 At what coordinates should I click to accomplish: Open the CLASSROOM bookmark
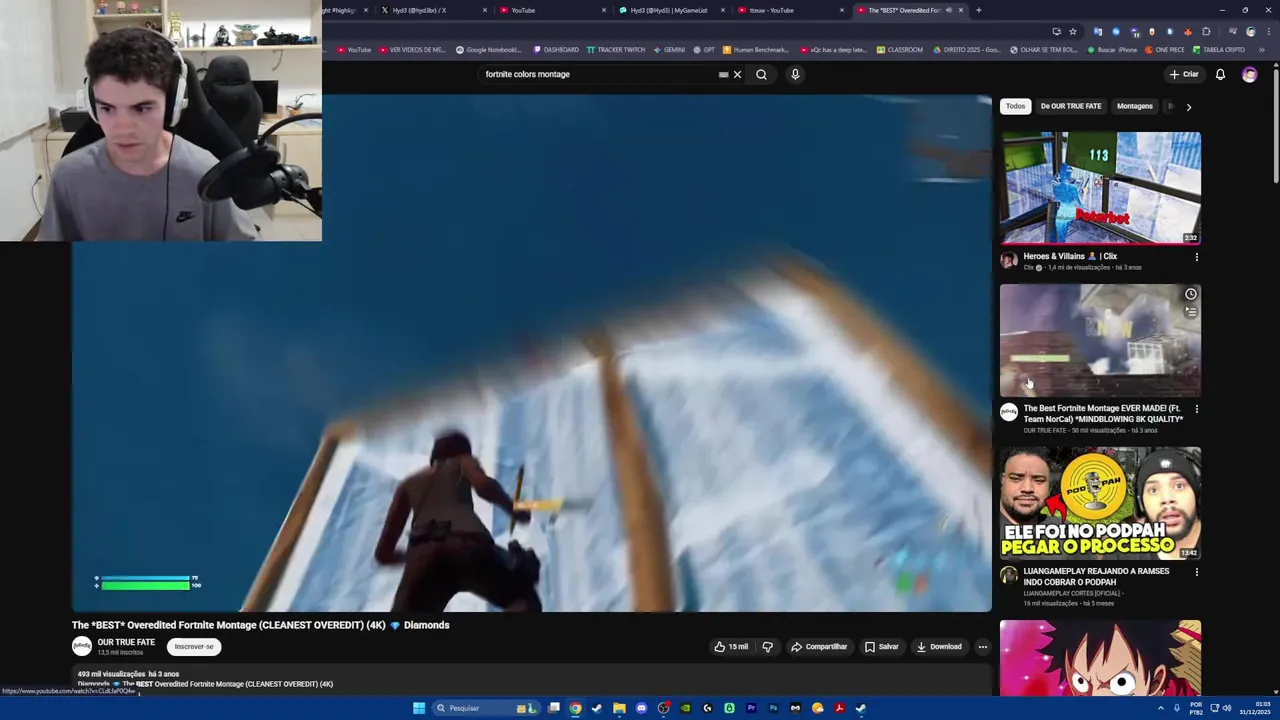pos(899,50)
